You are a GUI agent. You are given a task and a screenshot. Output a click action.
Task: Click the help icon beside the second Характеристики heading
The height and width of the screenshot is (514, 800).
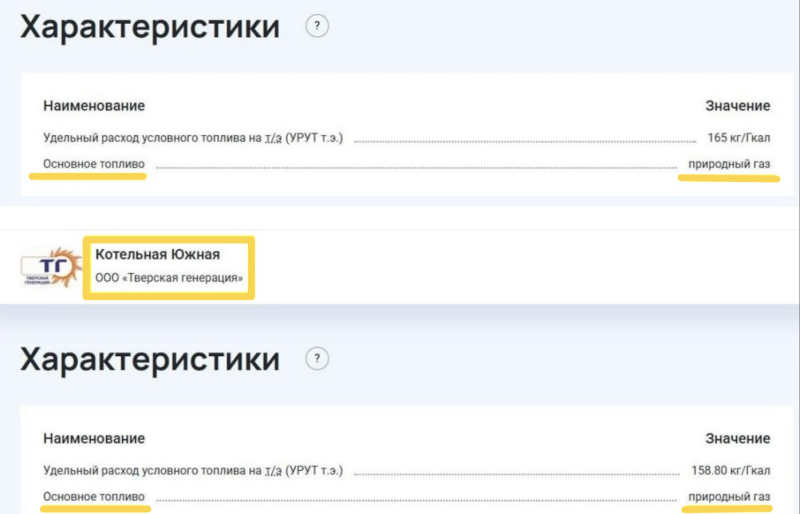(317, 358)
